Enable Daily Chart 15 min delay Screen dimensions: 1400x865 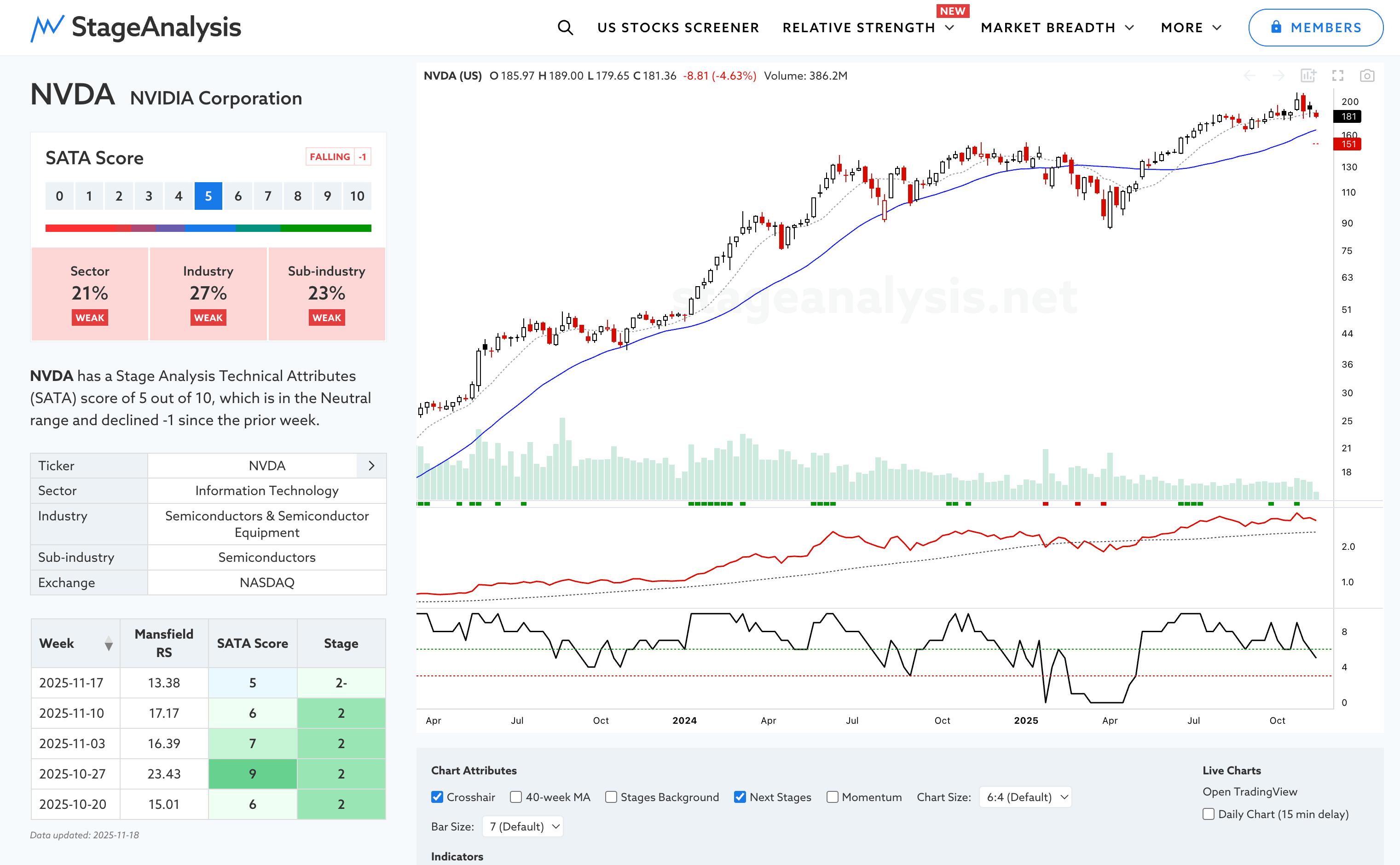pyautogui.click(x=1209, y=814)
